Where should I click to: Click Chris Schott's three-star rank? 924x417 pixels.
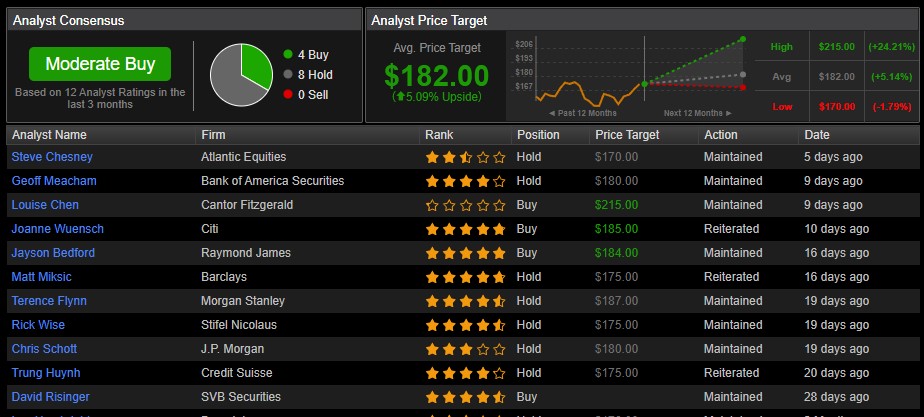point(466,349)
